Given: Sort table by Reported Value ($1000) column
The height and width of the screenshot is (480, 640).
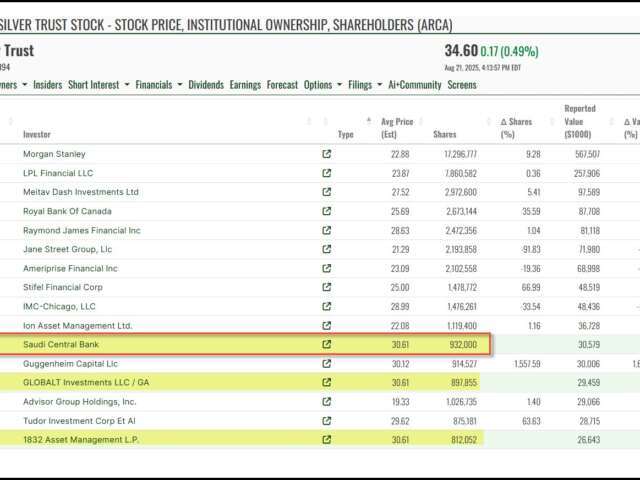Looking at the screenshot, I should [580, 121].
